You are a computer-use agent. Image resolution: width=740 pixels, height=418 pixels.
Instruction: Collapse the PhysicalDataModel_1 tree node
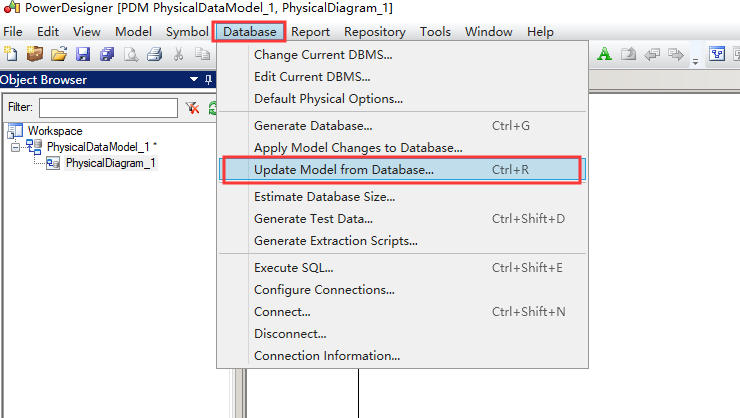(15, 147)
